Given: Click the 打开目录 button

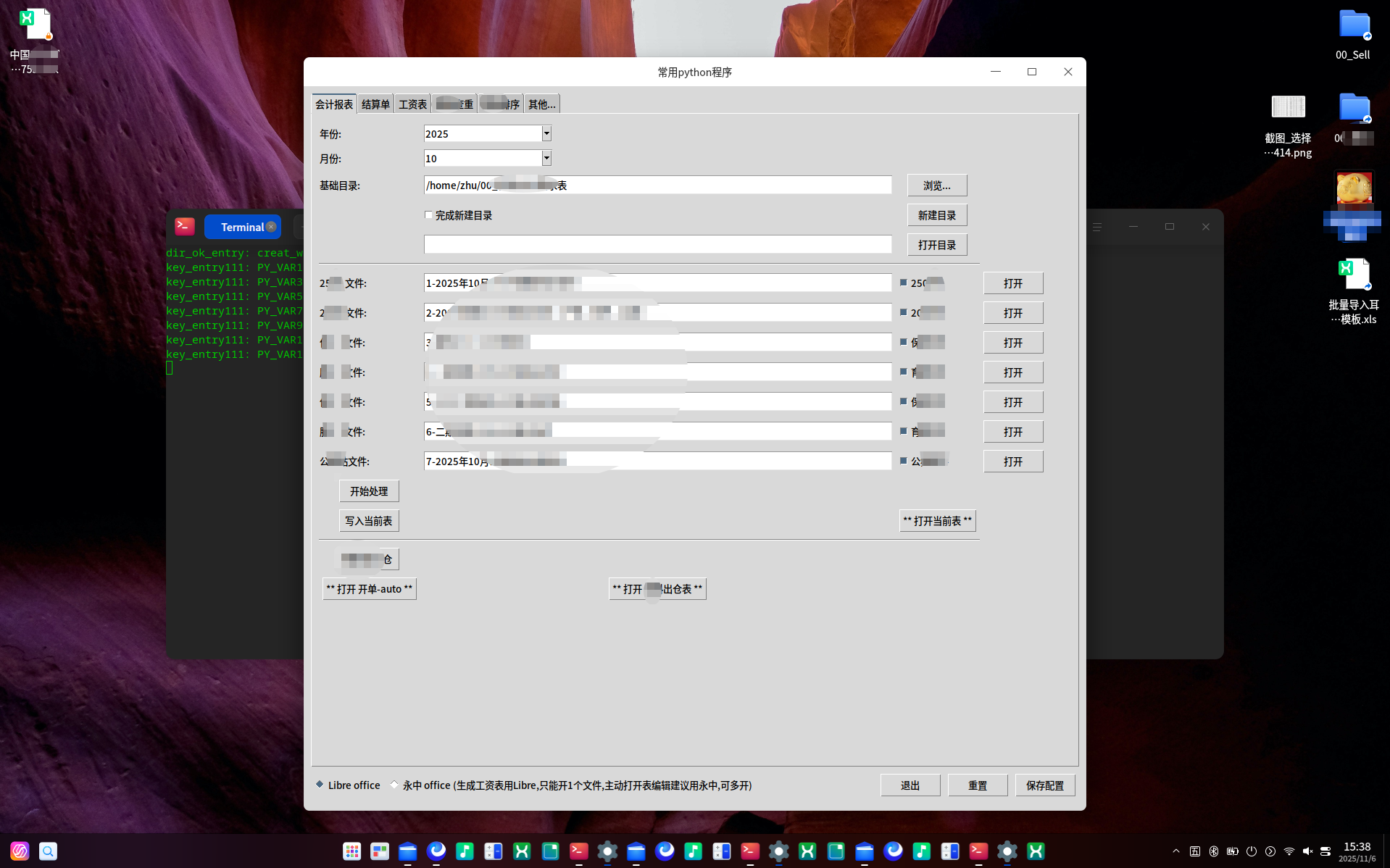Looking at the screenshot, I should tap(937, 245).
